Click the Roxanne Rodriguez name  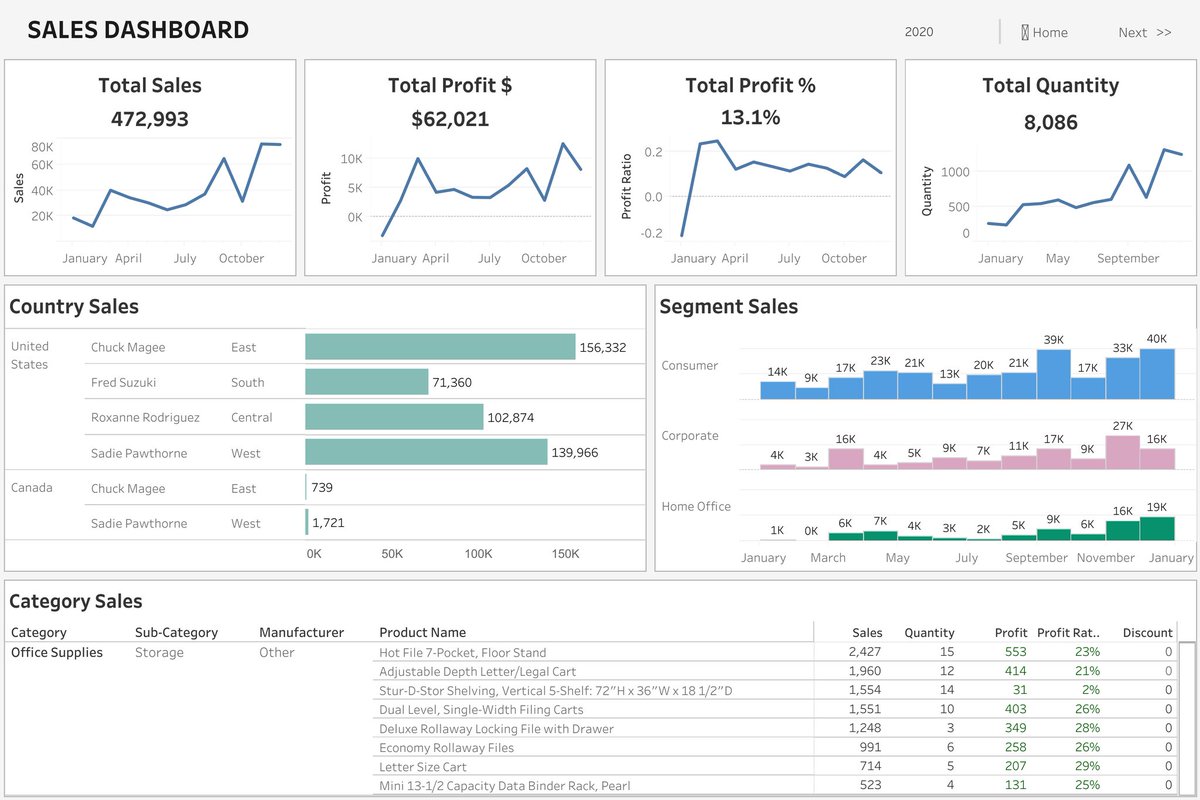(x=145, y=417)
